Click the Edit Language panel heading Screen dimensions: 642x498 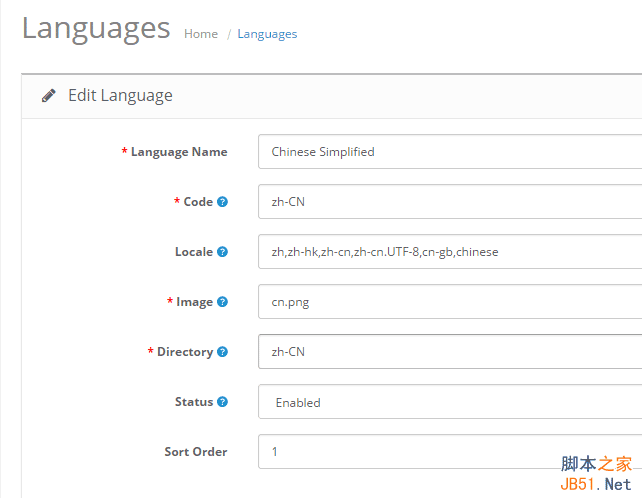point(120,96)
